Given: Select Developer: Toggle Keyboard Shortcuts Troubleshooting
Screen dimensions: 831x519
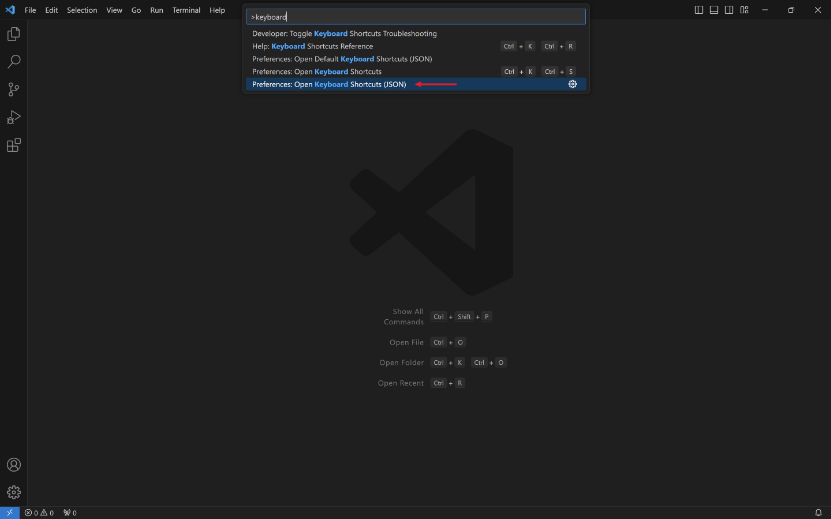Looking at the screenshot, I should pyautogui.click(x=416, y=33).
